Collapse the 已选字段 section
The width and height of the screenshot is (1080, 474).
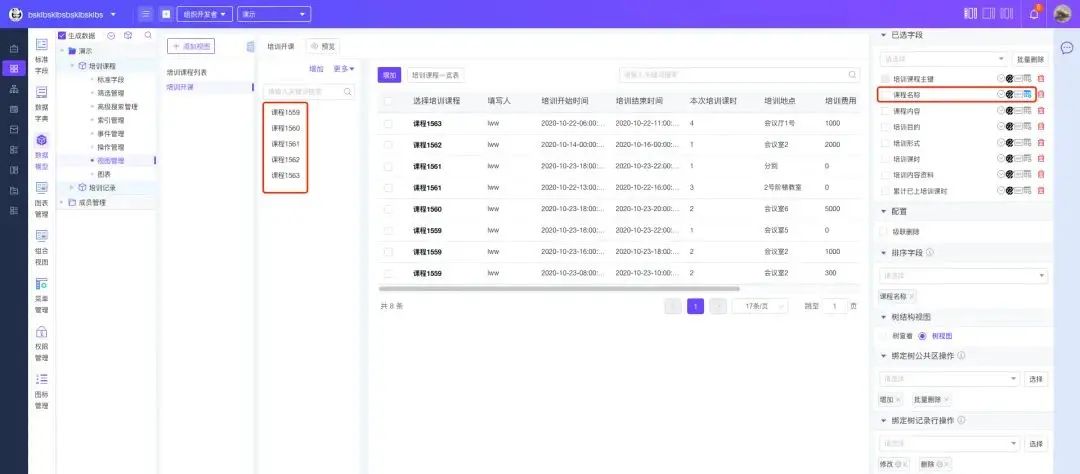click(x=884, y=35)
